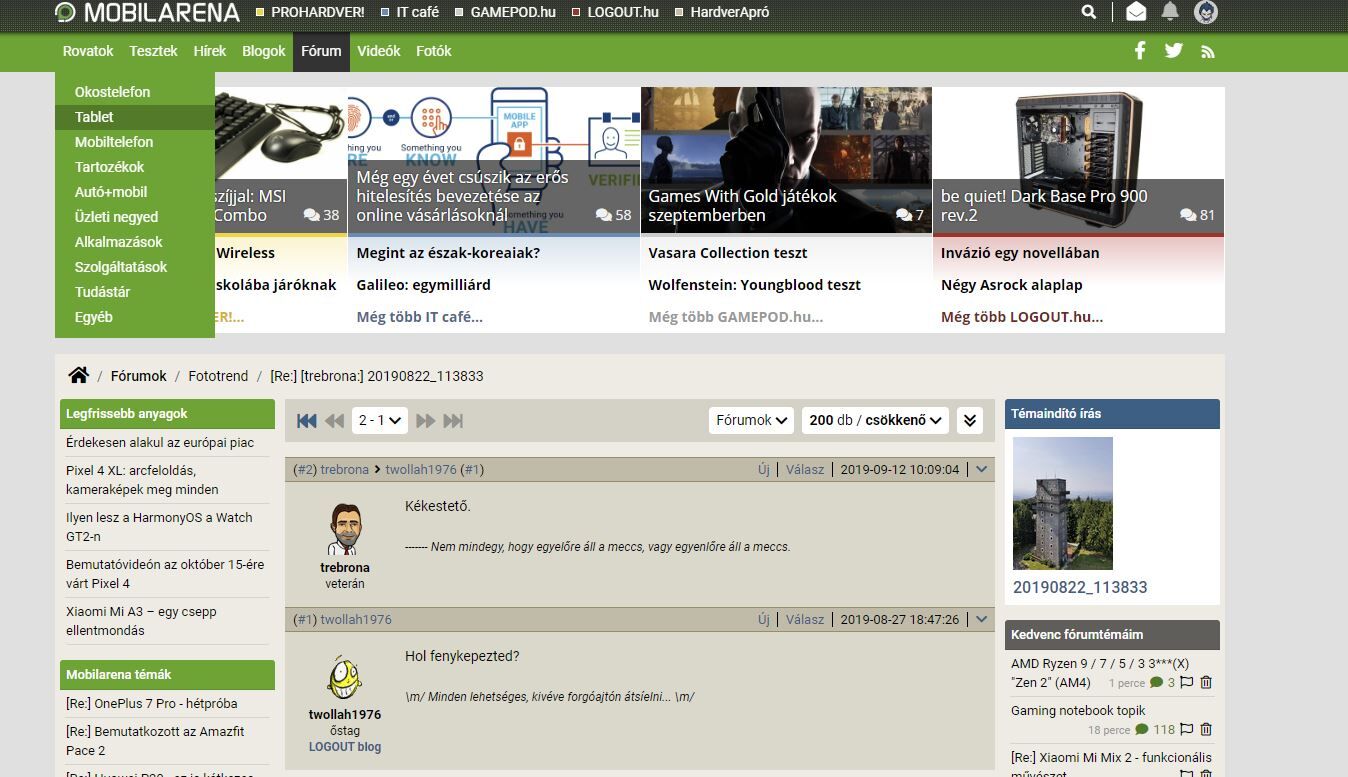Open the Hírek menu
The height and width of the screenshot is (777, 1348).
tap(210, 51)
